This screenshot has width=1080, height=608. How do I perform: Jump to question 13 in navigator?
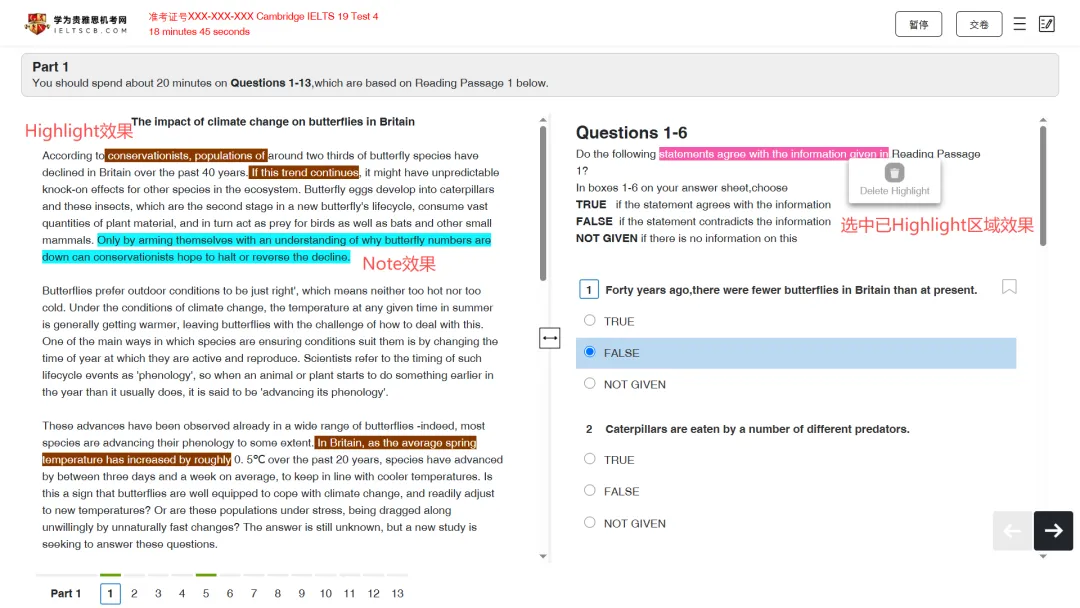(x=397, y=593)
